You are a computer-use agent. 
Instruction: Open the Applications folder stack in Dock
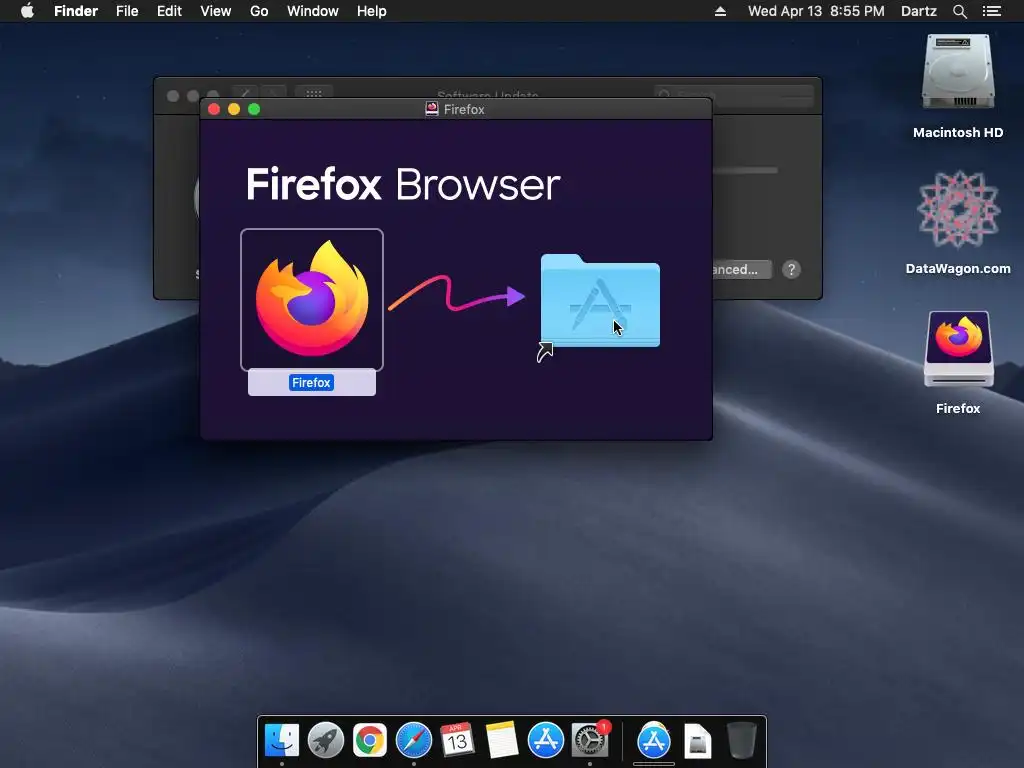[654, 741]
